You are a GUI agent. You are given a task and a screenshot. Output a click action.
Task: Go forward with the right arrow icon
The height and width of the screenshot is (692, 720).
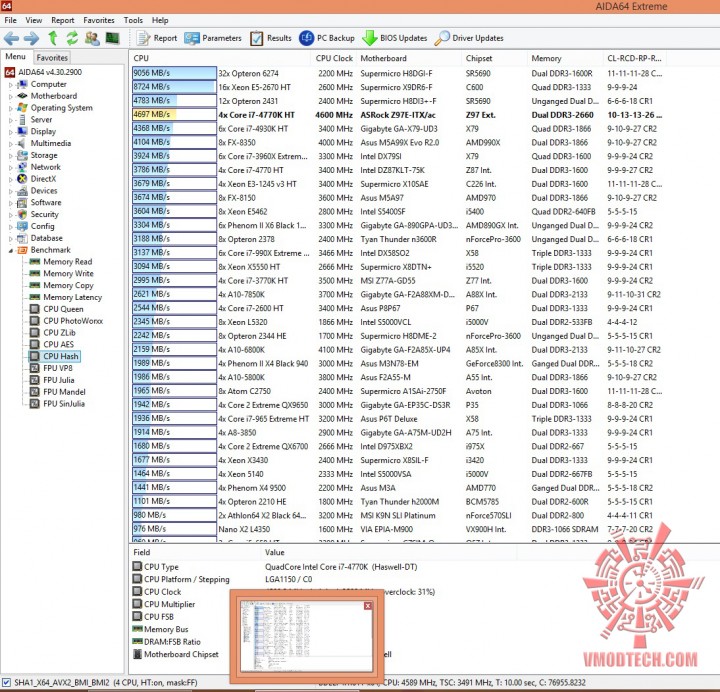[31, 38]
